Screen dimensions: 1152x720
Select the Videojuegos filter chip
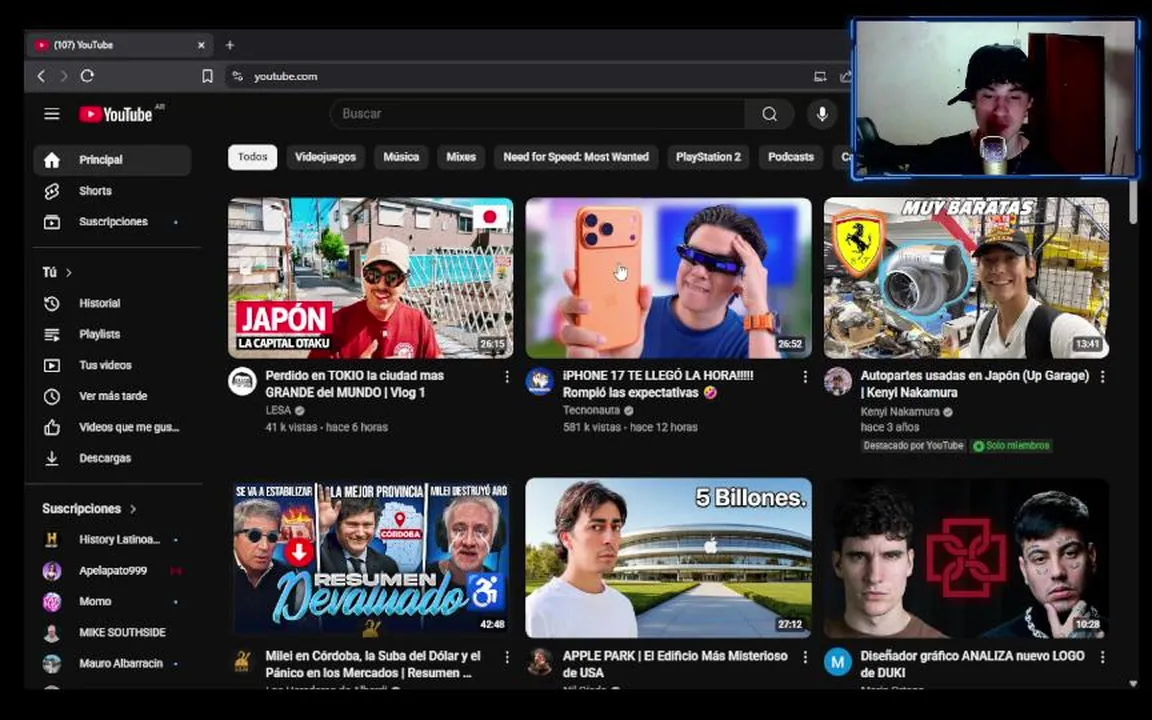pos(325,156)
